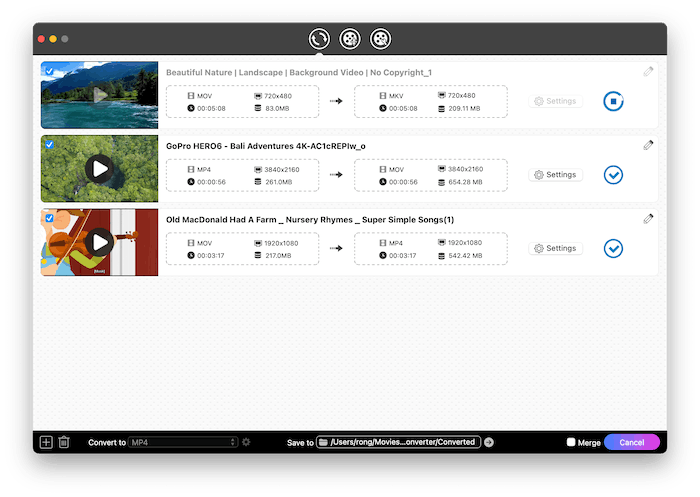Toggle the Merge checkbox

571,442
